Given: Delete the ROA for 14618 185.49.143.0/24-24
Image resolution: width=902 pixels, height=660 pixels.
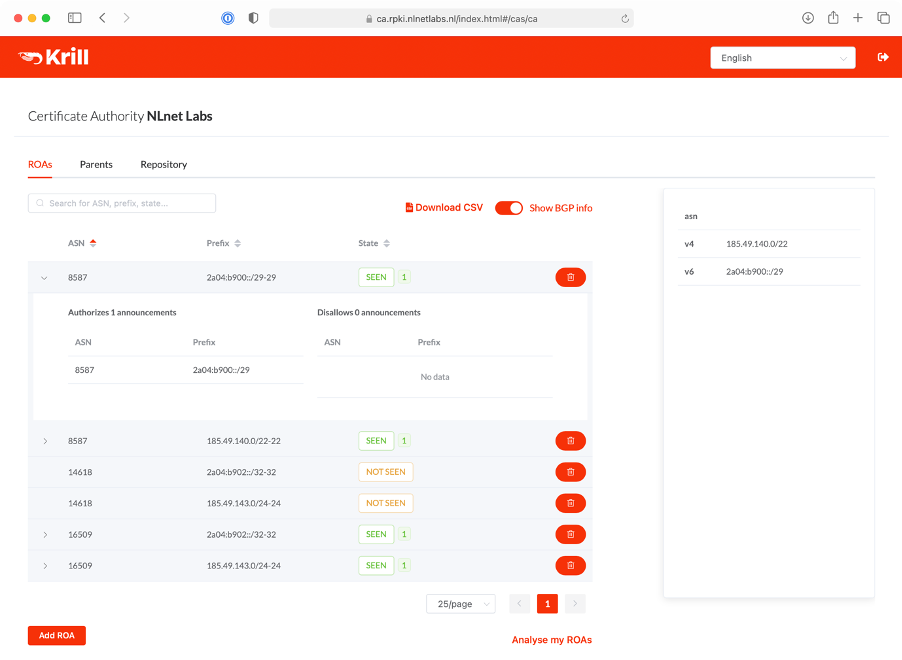Looking at the screenshot, I should (570, 503).
